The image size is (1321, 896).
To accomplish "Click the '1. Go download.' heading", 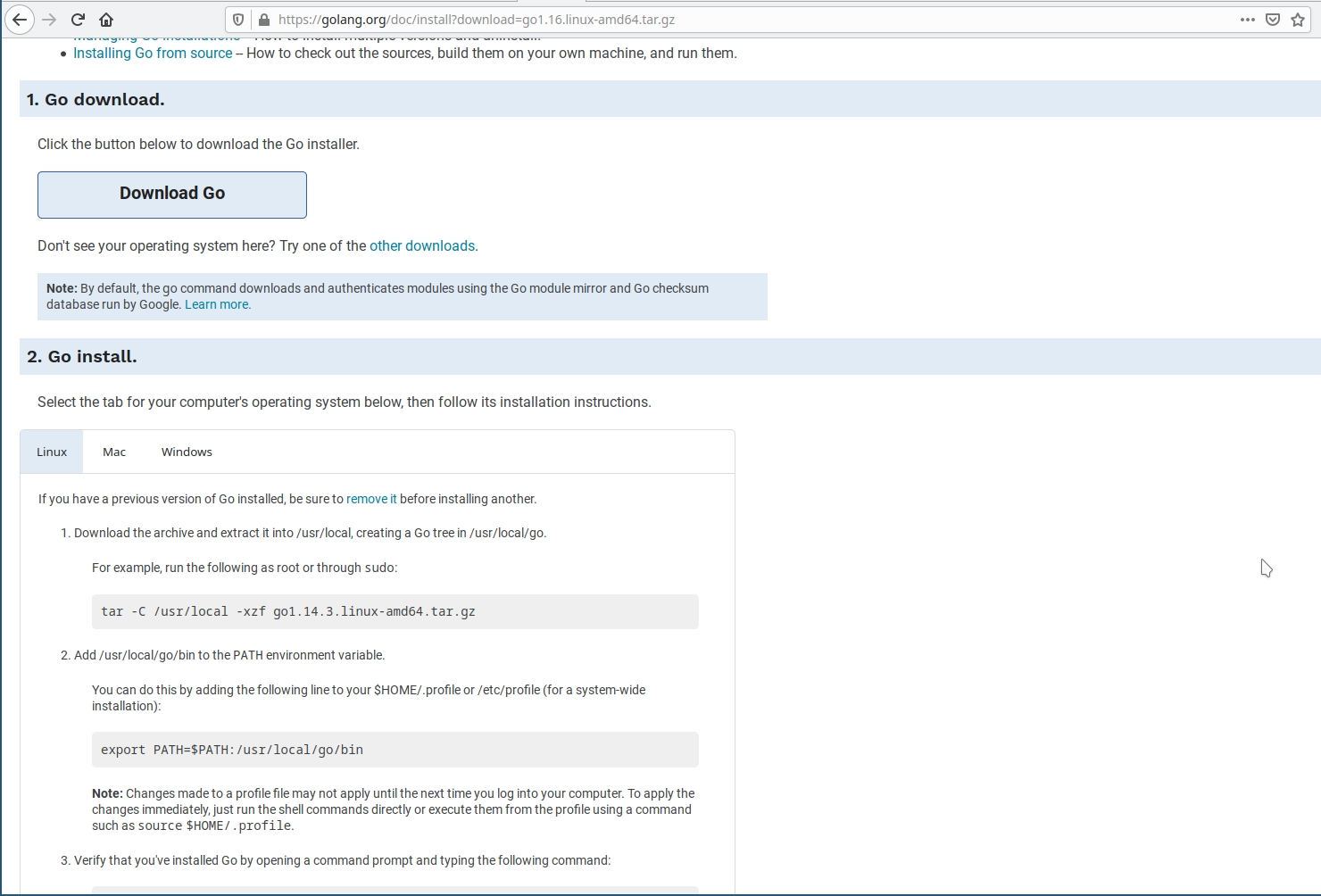I will tap(96, 99).
